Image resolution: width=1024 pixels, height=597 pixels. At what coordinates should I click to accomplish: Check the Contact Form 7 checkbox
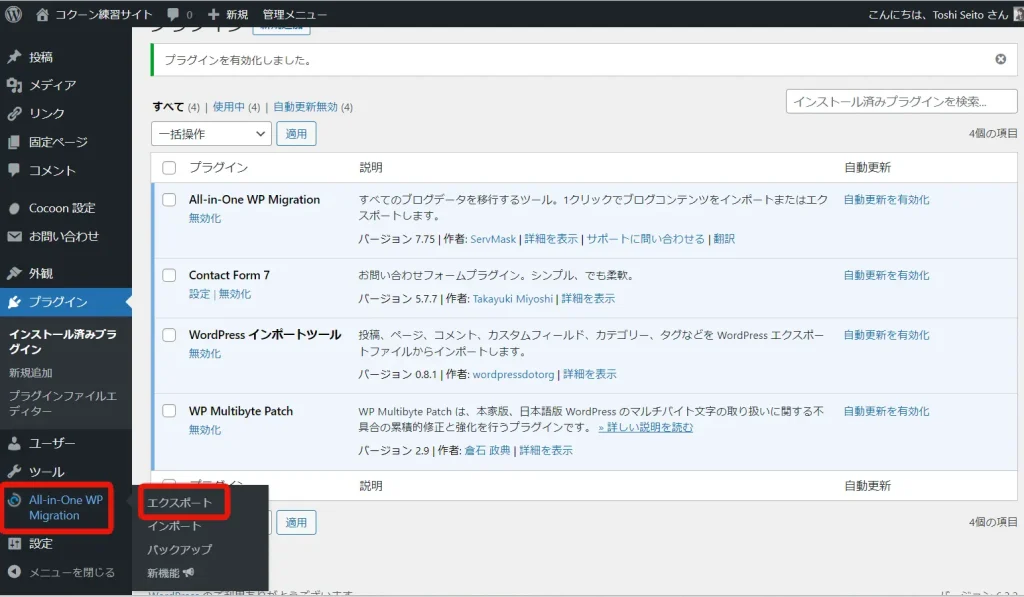169,276
